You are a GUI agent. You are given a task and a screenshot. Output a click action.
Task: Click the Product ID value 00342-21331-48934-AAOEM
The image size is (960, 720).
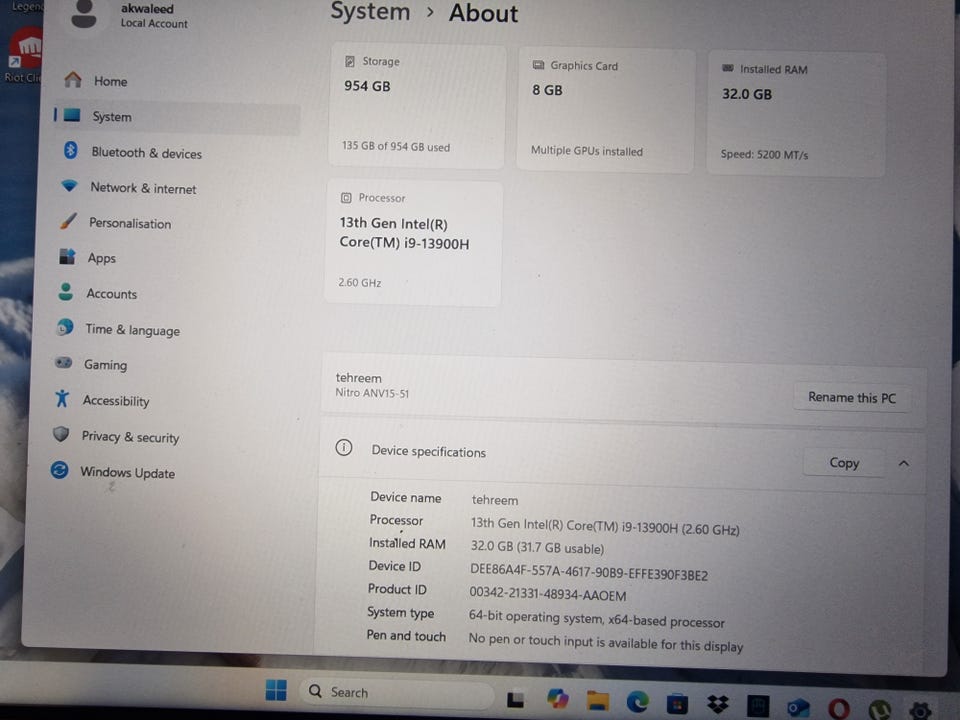[x=547, y=594]
